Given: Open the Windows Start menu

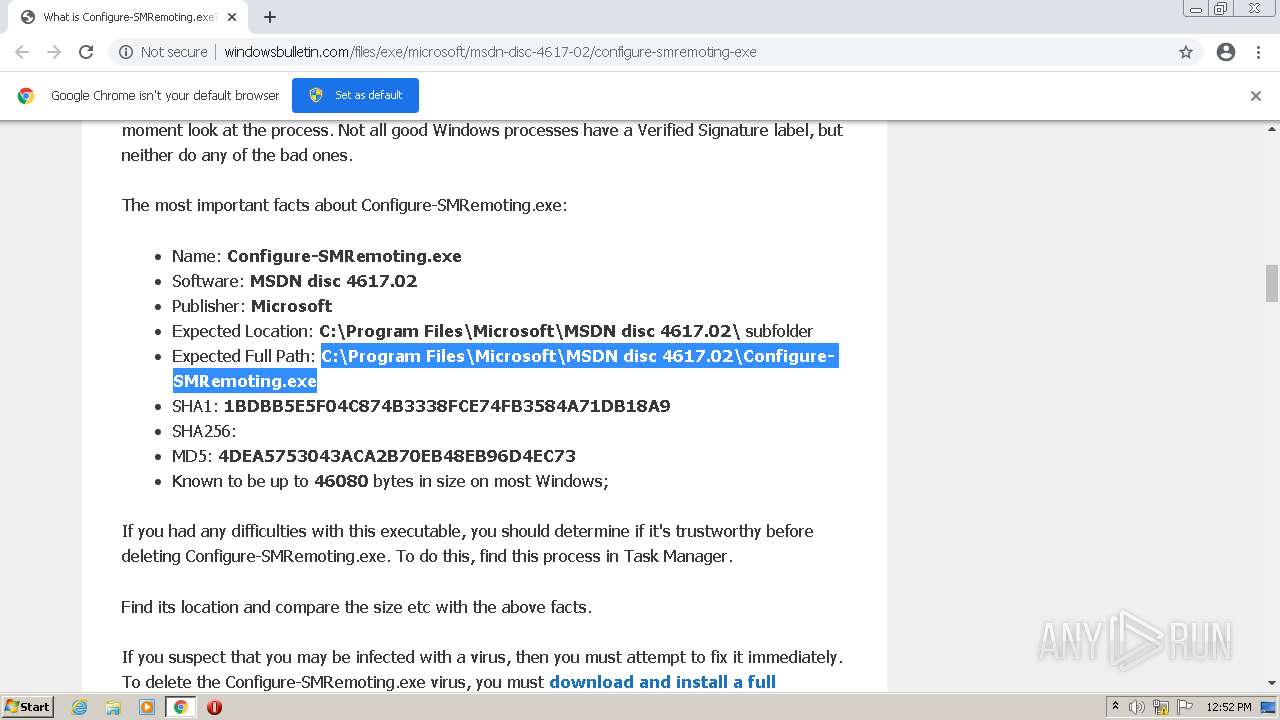Looking at the screenshot, I should coord(27,707).
